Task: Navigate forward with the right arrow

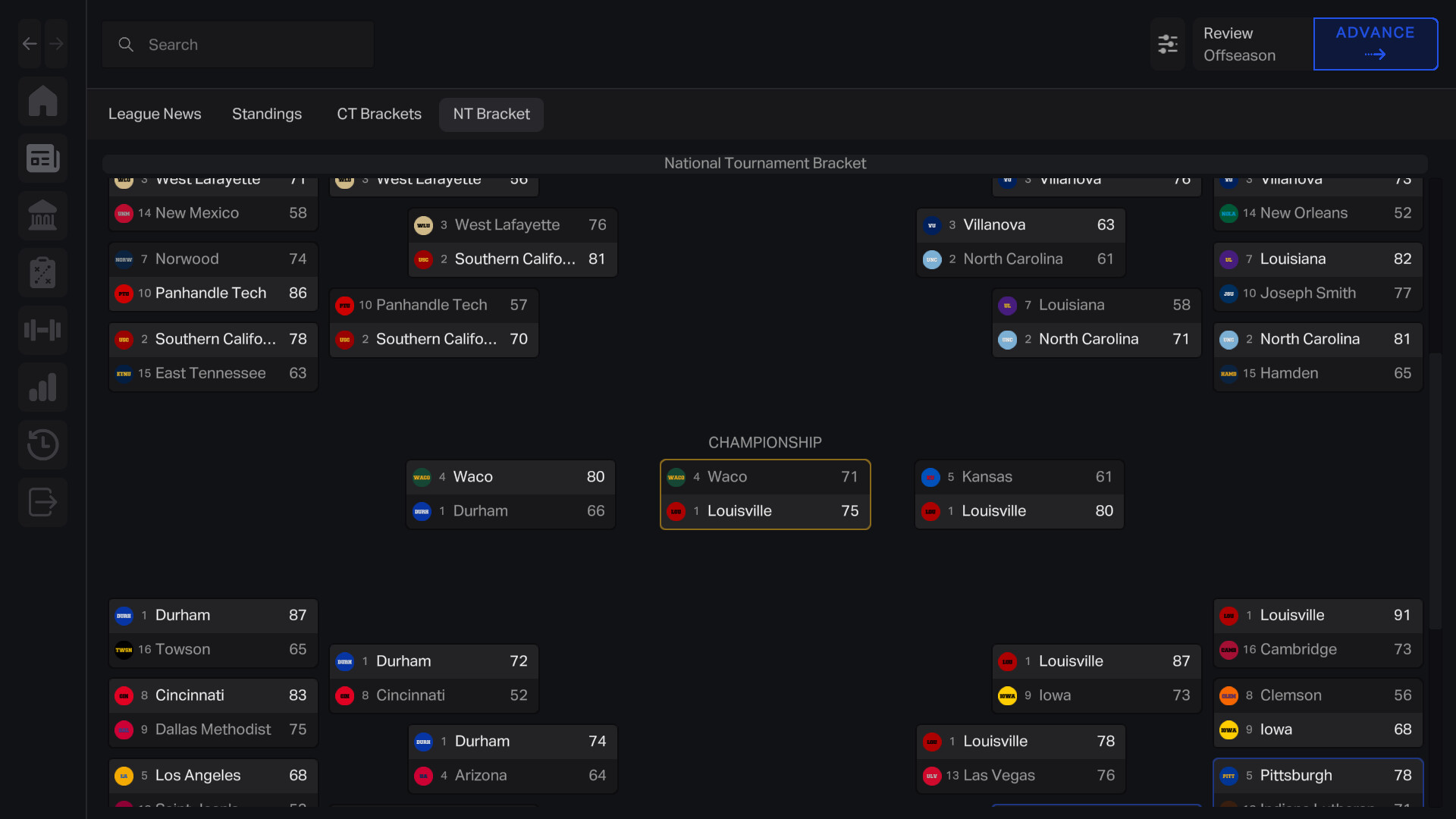Action: coord(56,44)
